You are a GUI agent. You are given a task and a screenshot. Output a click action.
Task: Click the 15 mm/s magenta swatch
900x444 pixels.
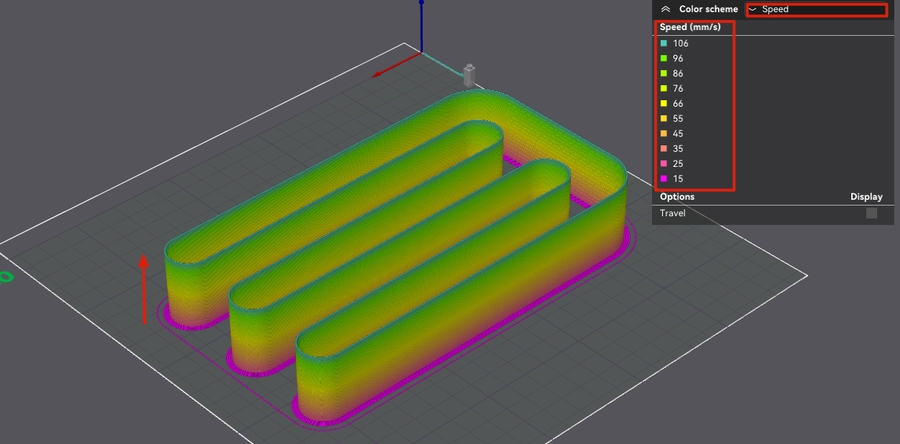pyautogui.click(x=663, y=178)
